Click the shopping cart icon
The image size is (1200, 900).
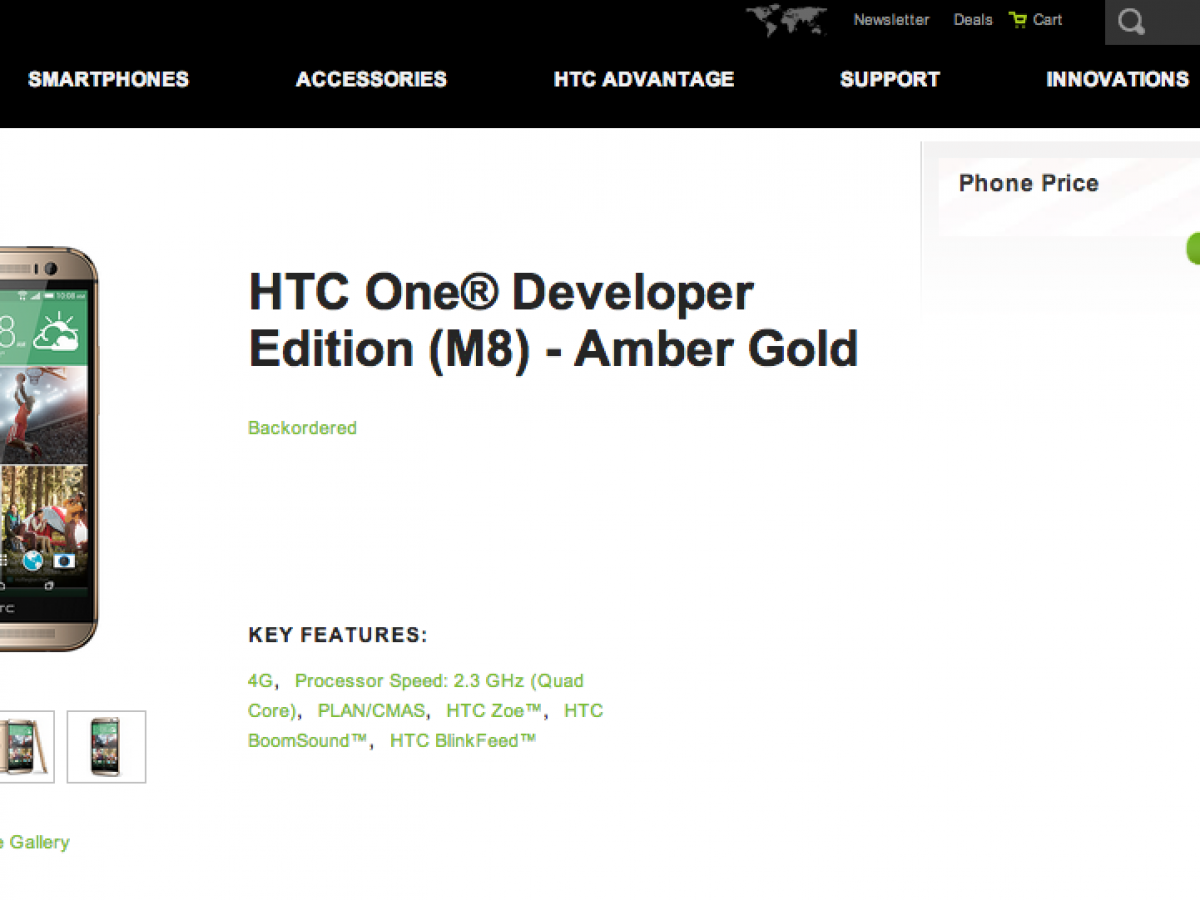1018,19
